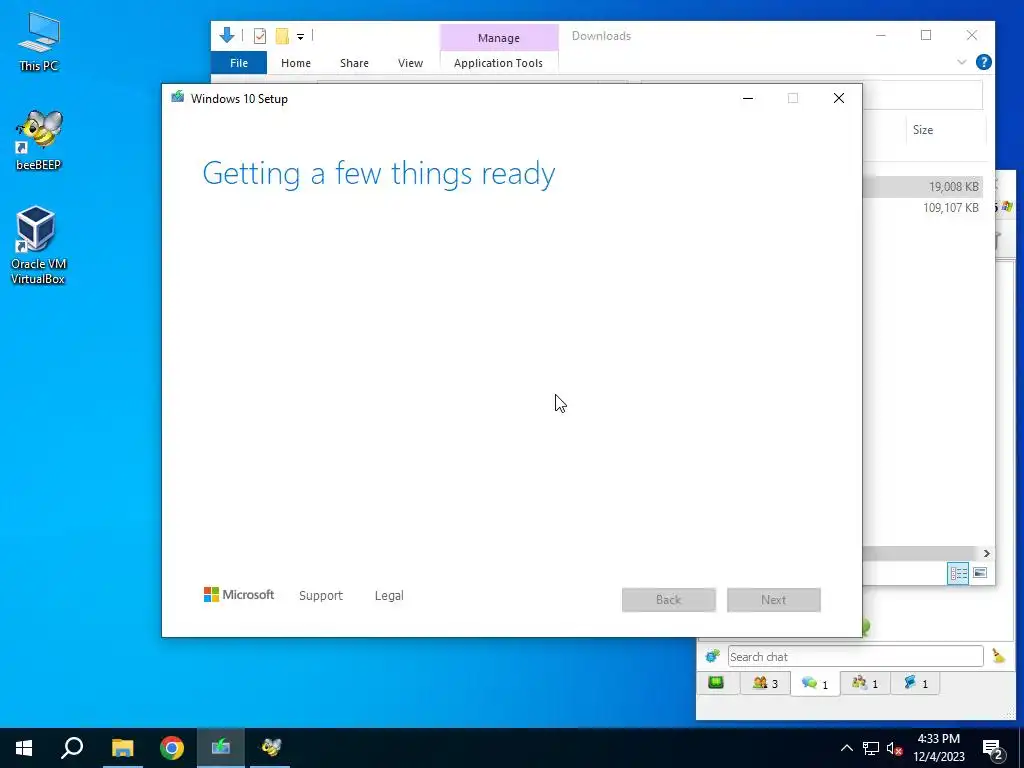This screenshot has width=1024, height=768.
Task: Click the Search chat field in beeBEEP
Action: click(856, 656)
